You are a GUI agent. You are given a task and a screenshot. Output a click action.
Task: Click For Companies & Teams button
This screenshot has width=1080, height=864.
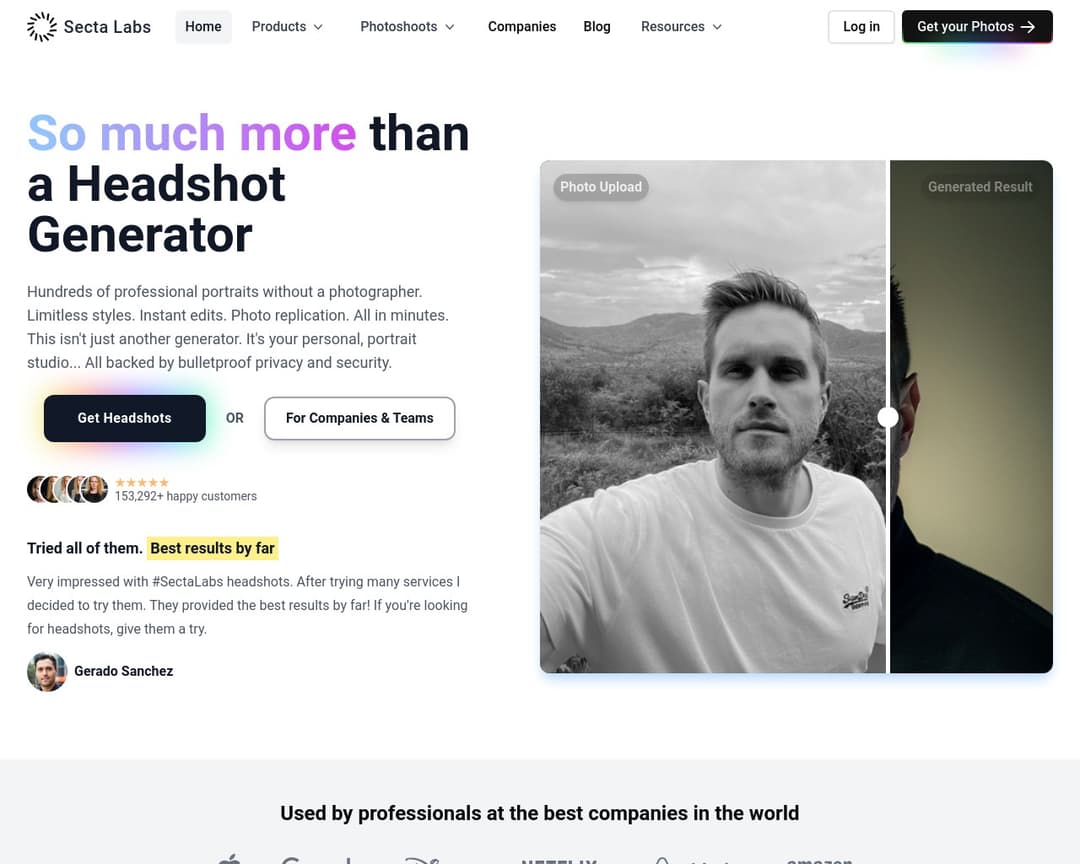pos(360,418)
